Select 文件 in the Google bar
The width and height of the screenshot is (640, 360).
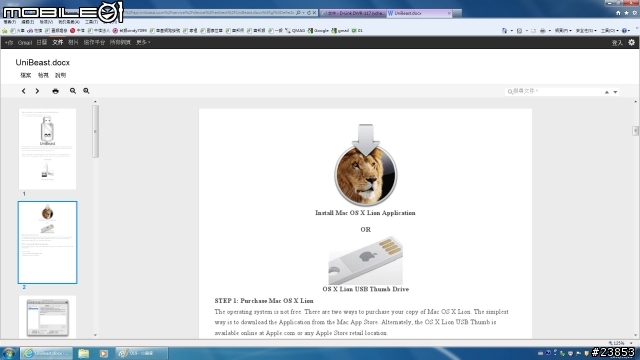coord(58,42)
